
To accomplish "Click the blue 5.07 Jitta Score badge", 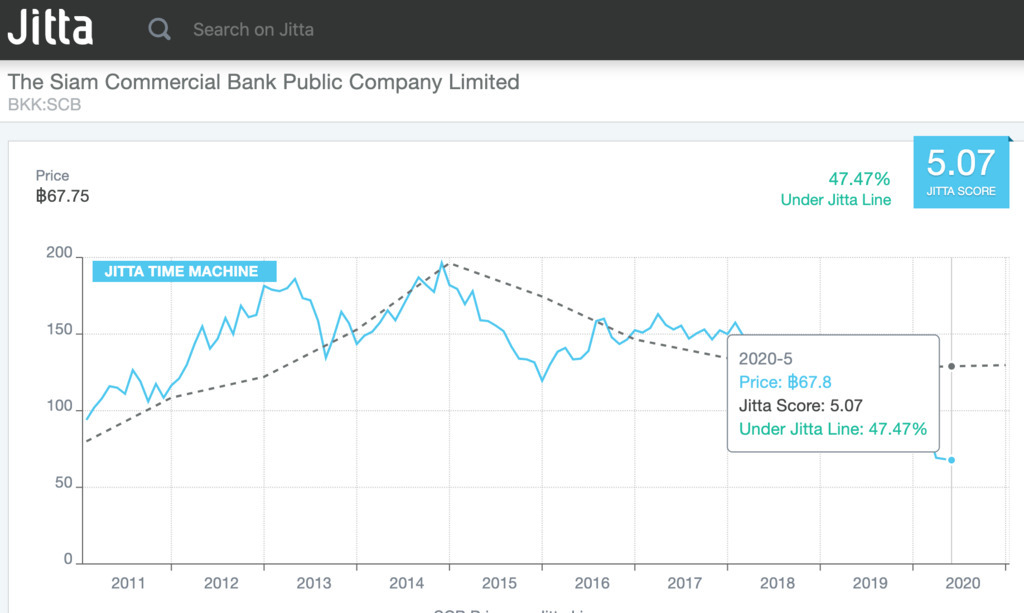I will [961, 170].
